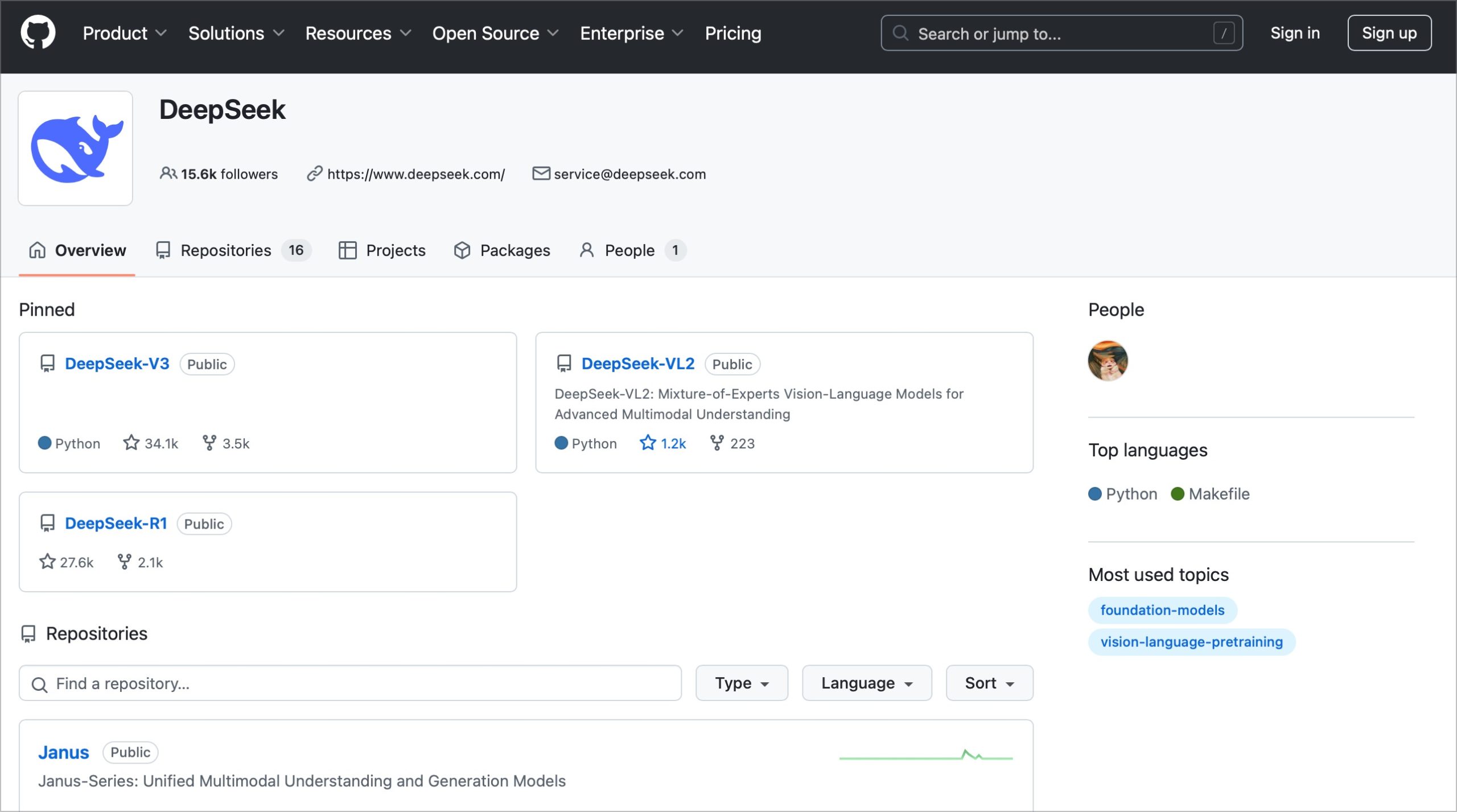The height and width of the screenshot is (812, 1457).
Task: Click the Public badge on DeepSeek-R1
Action: point(204,524)
